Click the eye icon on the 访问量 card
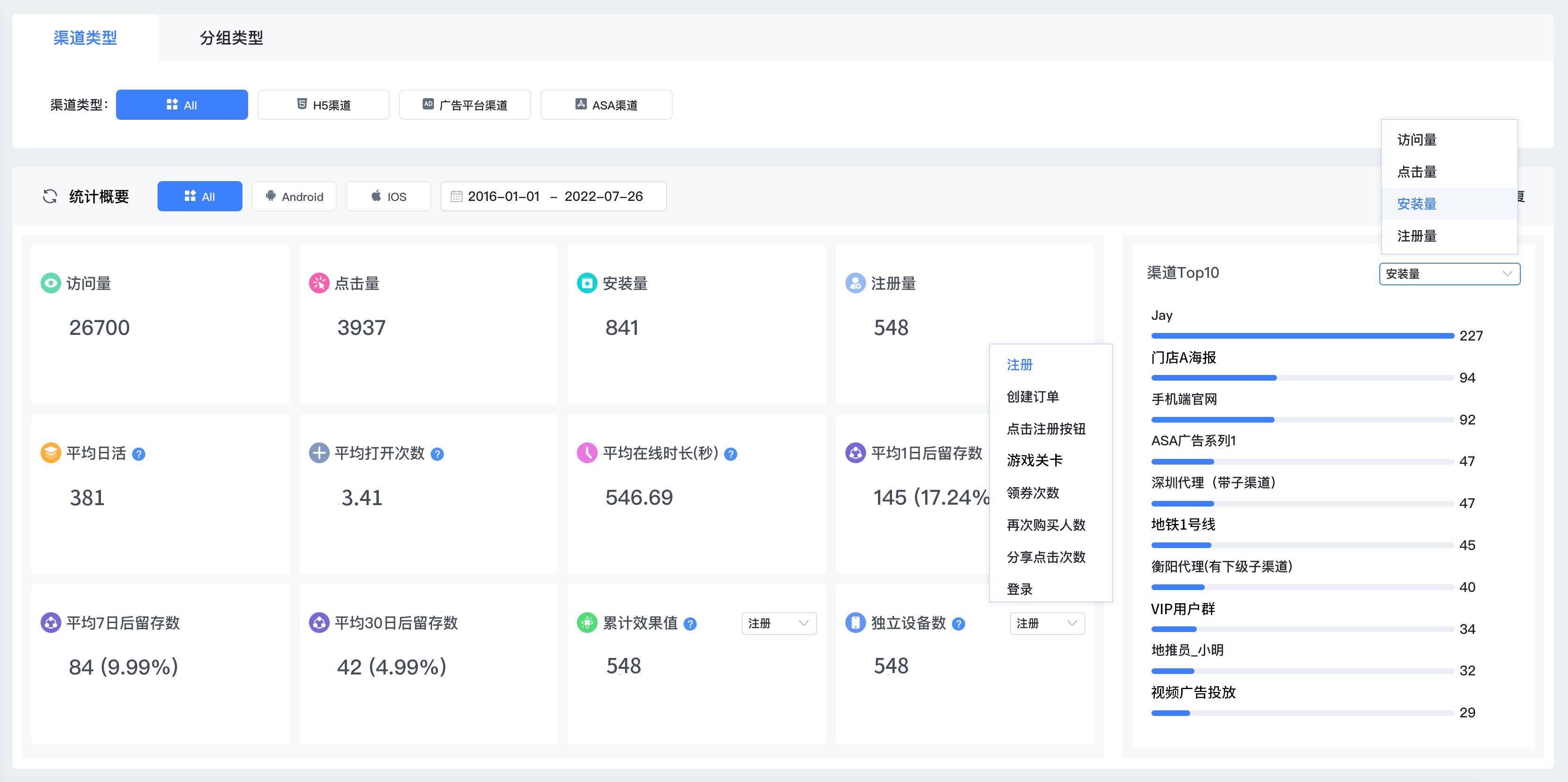1568x782 pixels. tap(51, 283)
